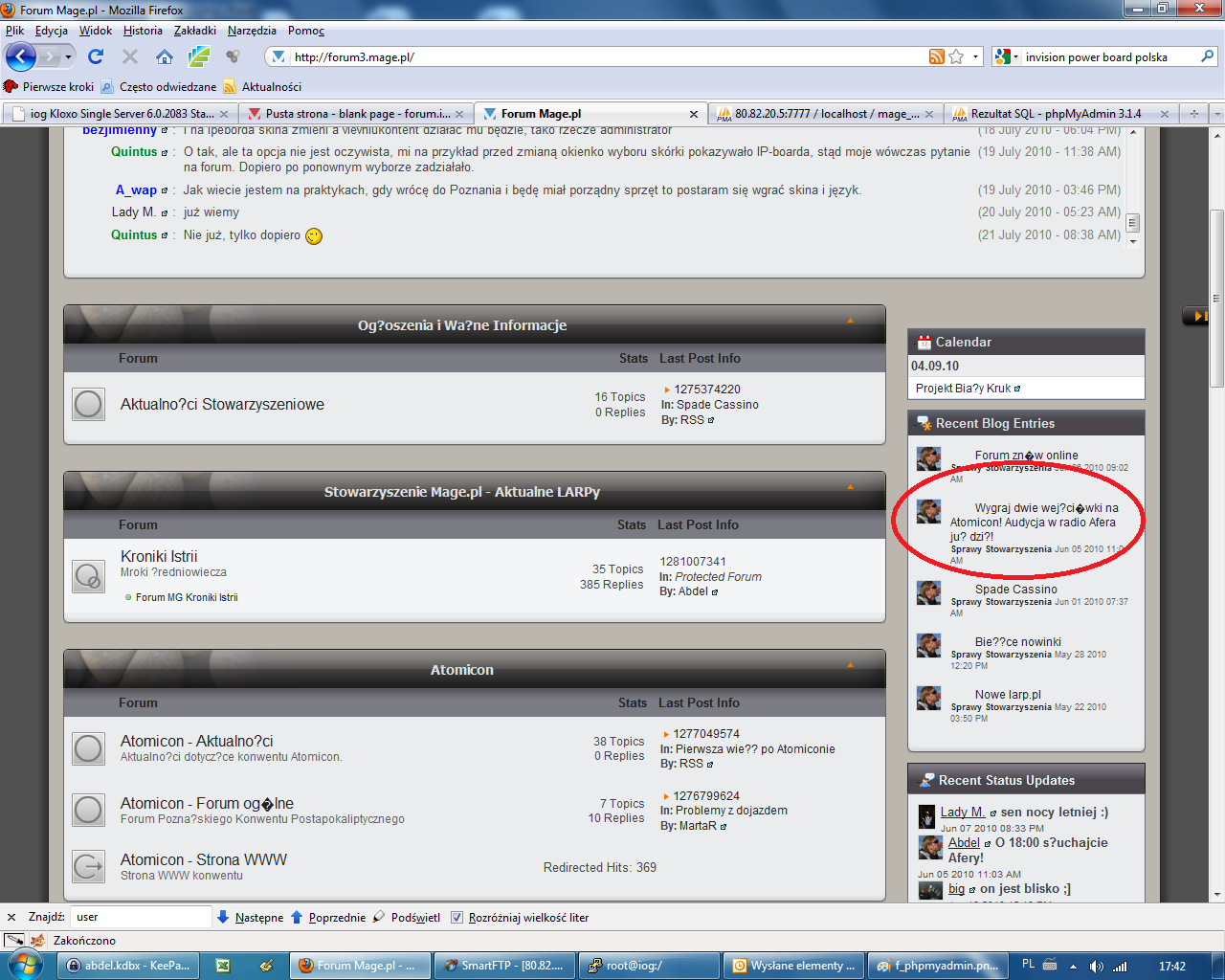
Task: Toggle Podświetl highlight option in find bar
Action: click(407, 918)
